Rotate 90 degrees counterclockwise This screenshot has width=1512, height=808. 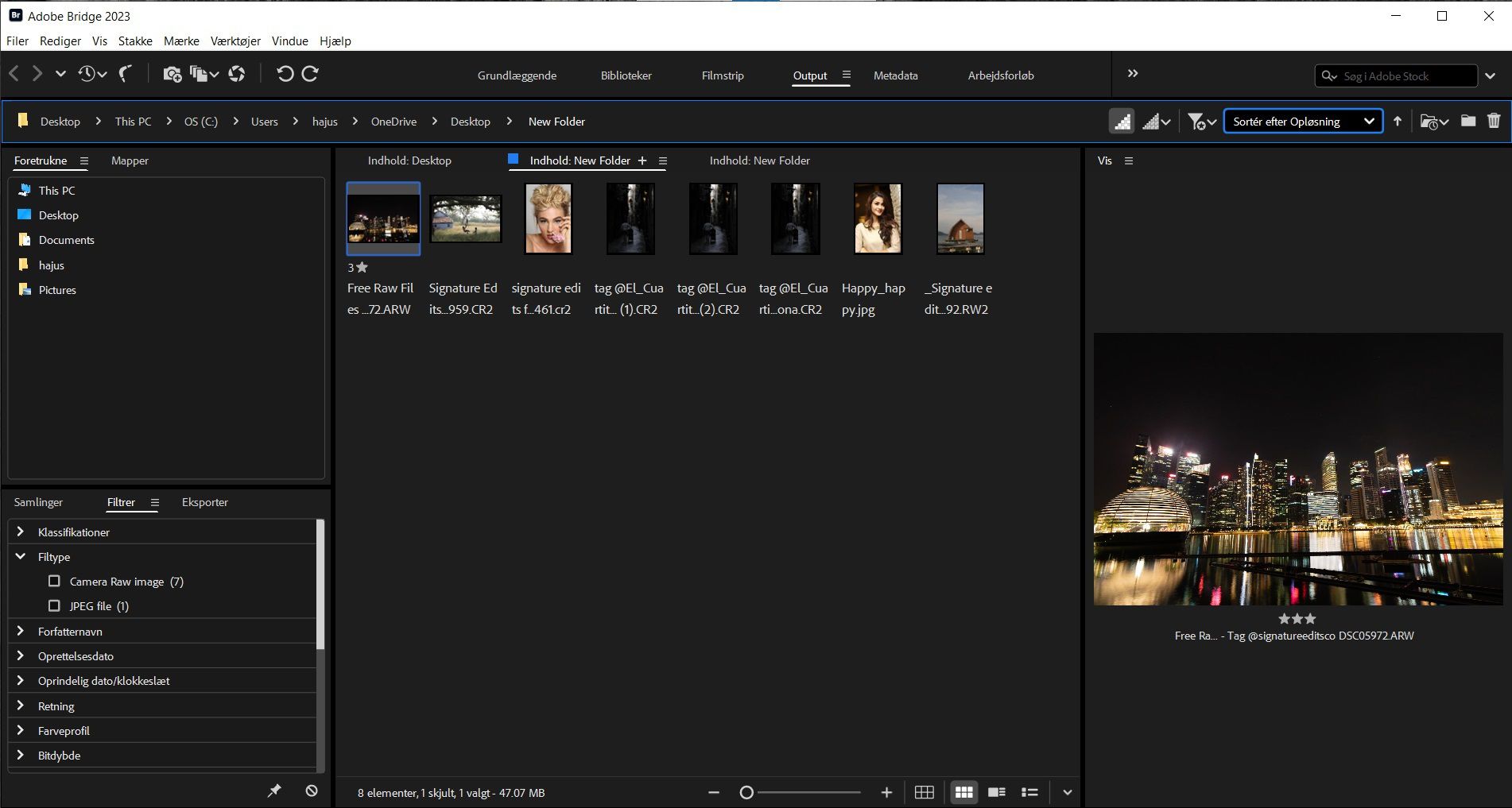[285, 74]
